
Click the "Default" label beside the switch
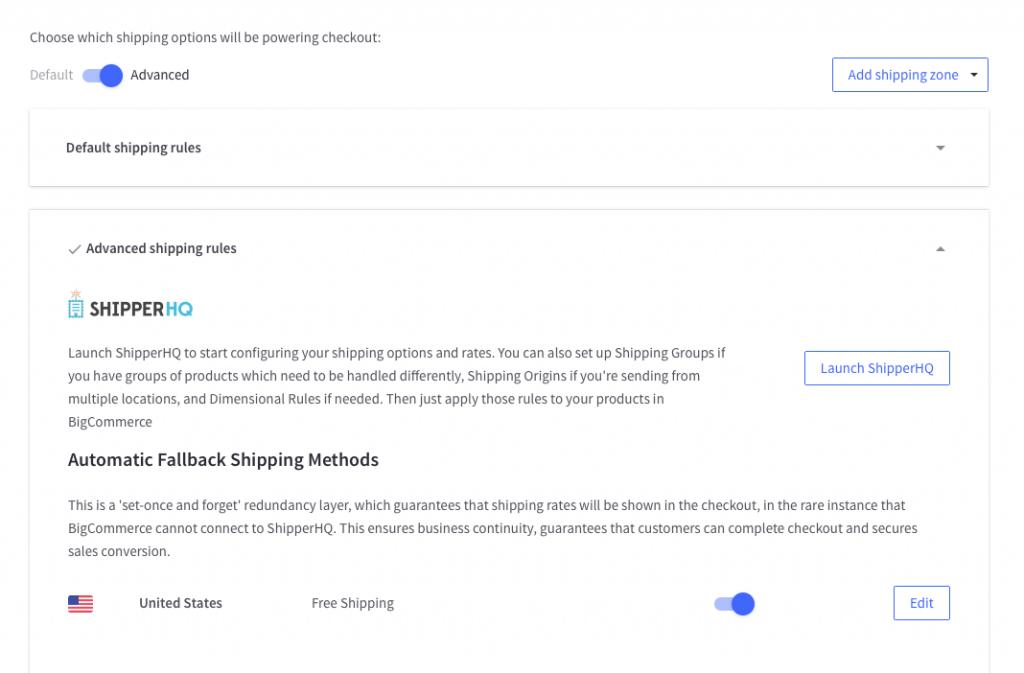(x=51, y=75)
